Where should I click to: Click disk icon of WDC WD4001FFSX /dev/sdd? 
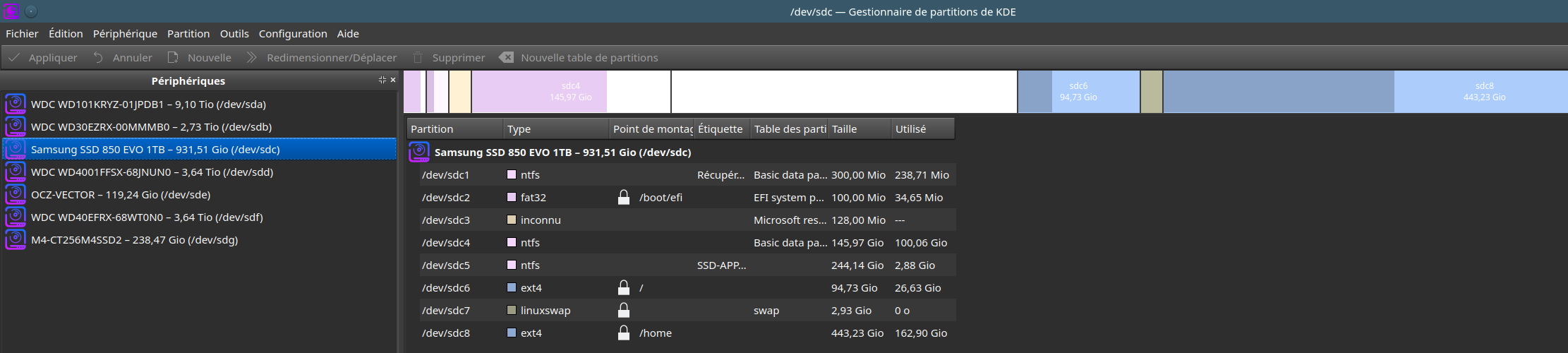pos(16,172)
